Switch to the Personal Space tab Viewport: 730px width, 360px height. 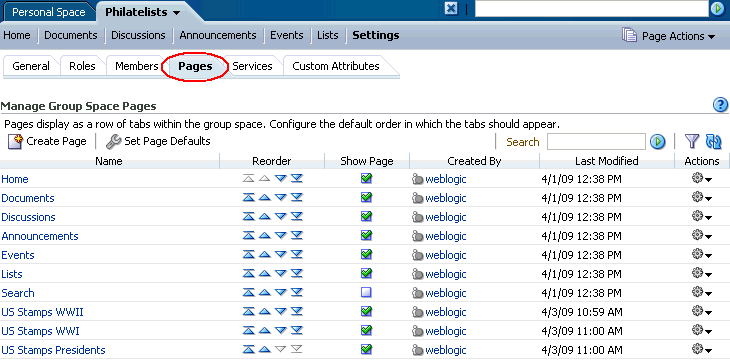pos(48,13)
